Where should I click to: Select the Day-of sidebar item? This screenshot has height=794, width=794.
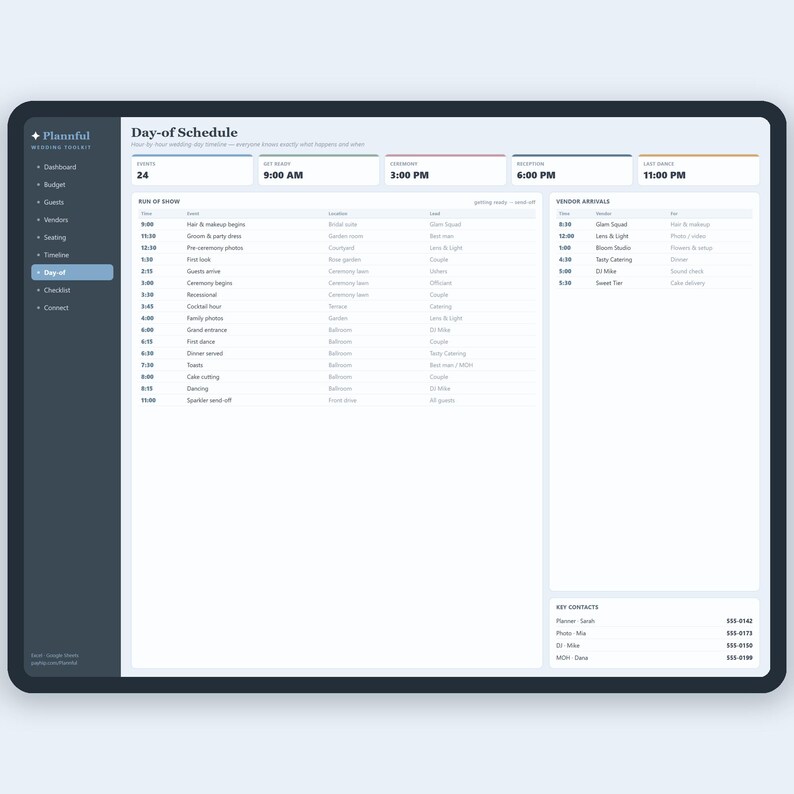point(72,272)
